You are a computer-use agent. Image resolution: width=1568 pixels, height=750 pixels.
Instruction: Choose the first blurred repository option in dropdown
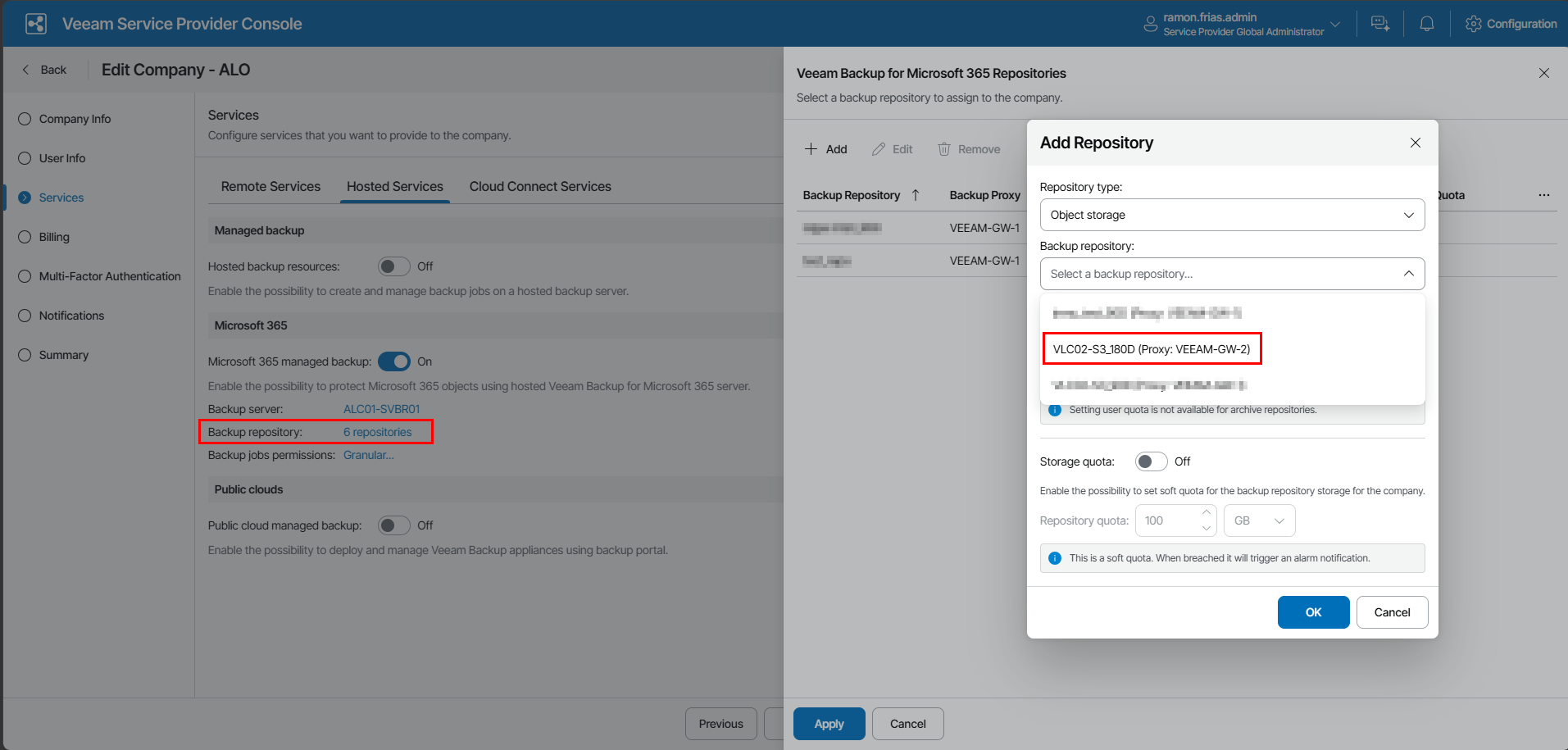tap(1232, 313)
